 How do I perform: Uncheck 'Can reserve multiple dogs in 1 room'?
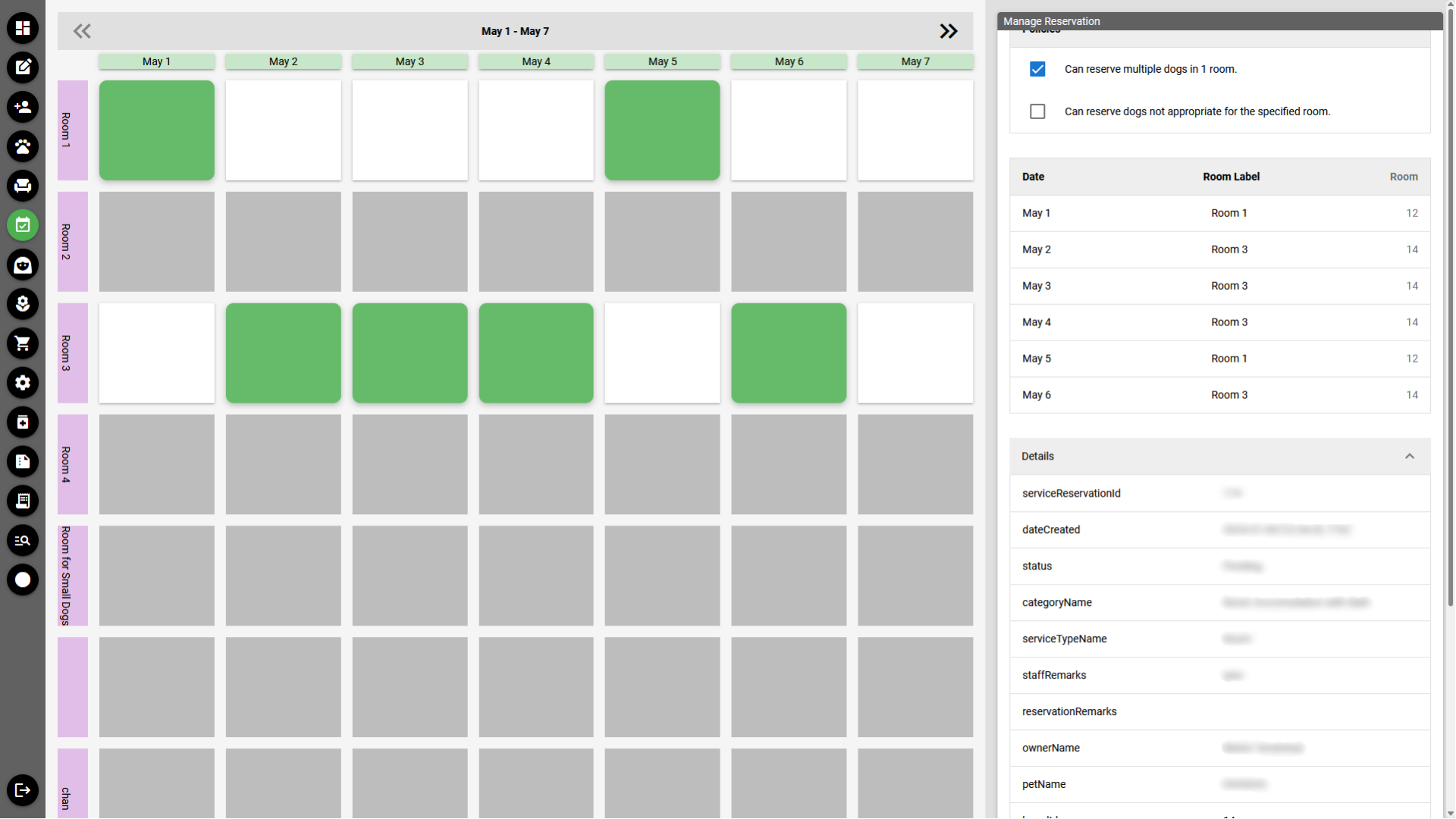pyautogui.click(x=1037, y=69)
